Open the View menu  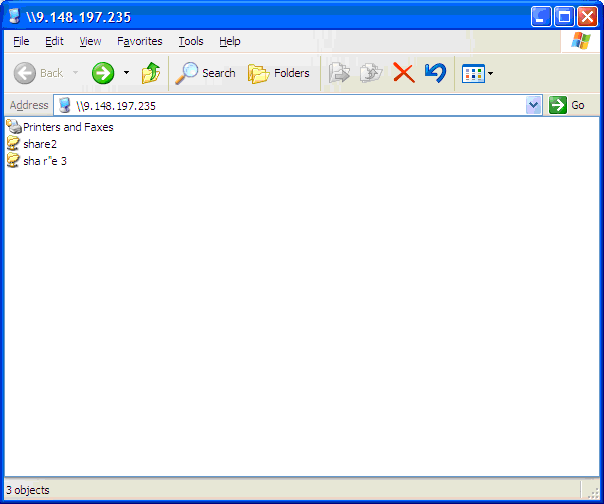[x=90, y=41]
